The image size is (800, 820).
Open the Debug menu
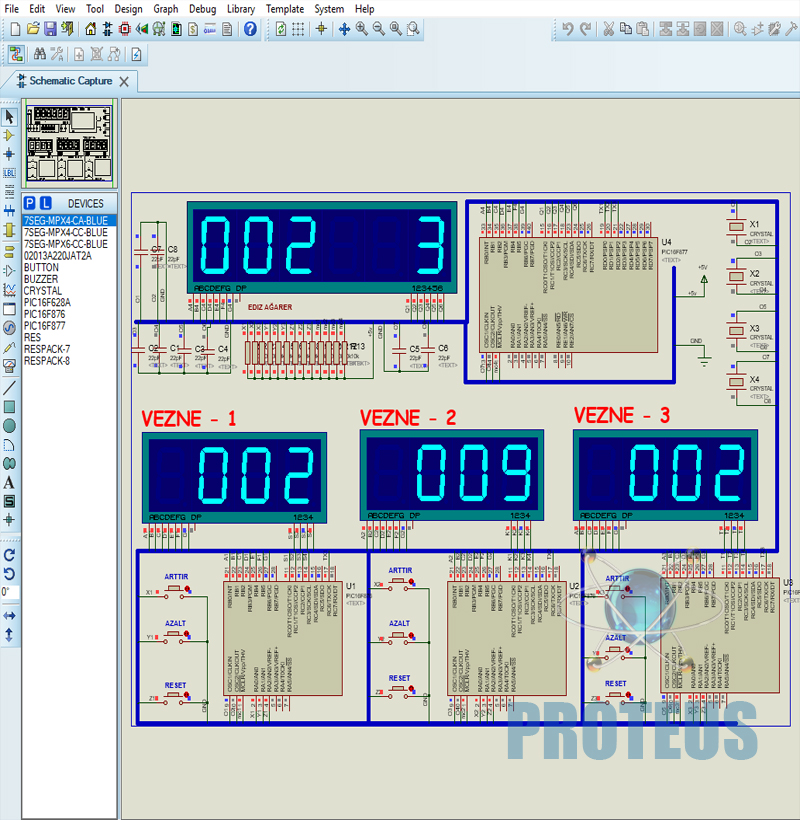point(202,8)
